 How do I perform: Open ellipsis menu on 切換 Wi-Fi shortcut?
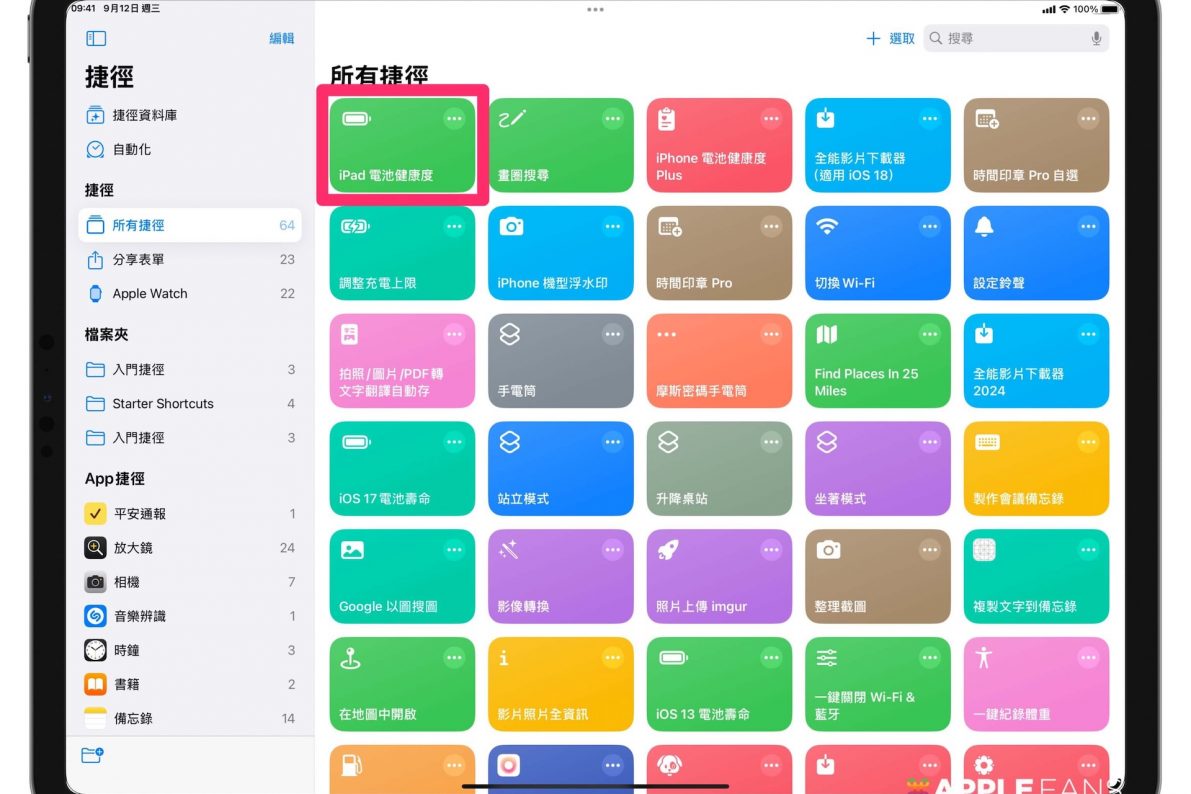pyautogui.click(x=930, y=227)
